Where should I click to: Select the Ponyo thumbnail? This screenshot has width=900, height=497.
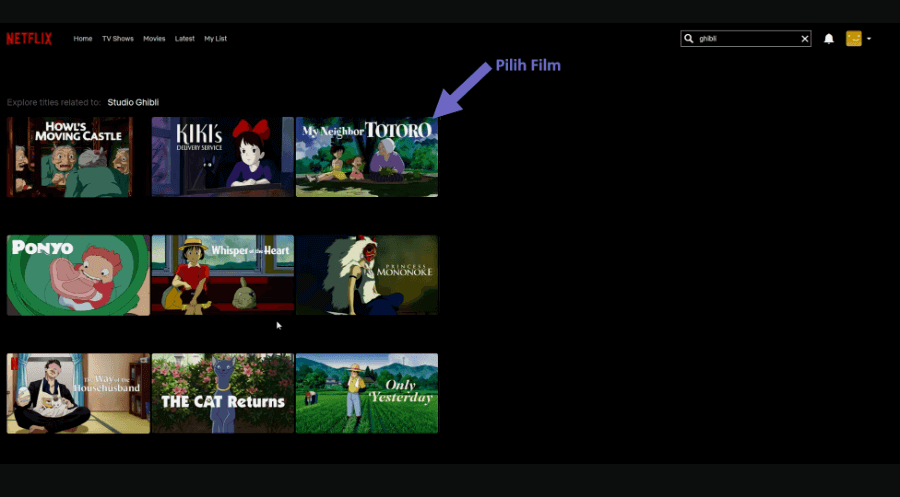pyautogui.click(x=78, y=275)
